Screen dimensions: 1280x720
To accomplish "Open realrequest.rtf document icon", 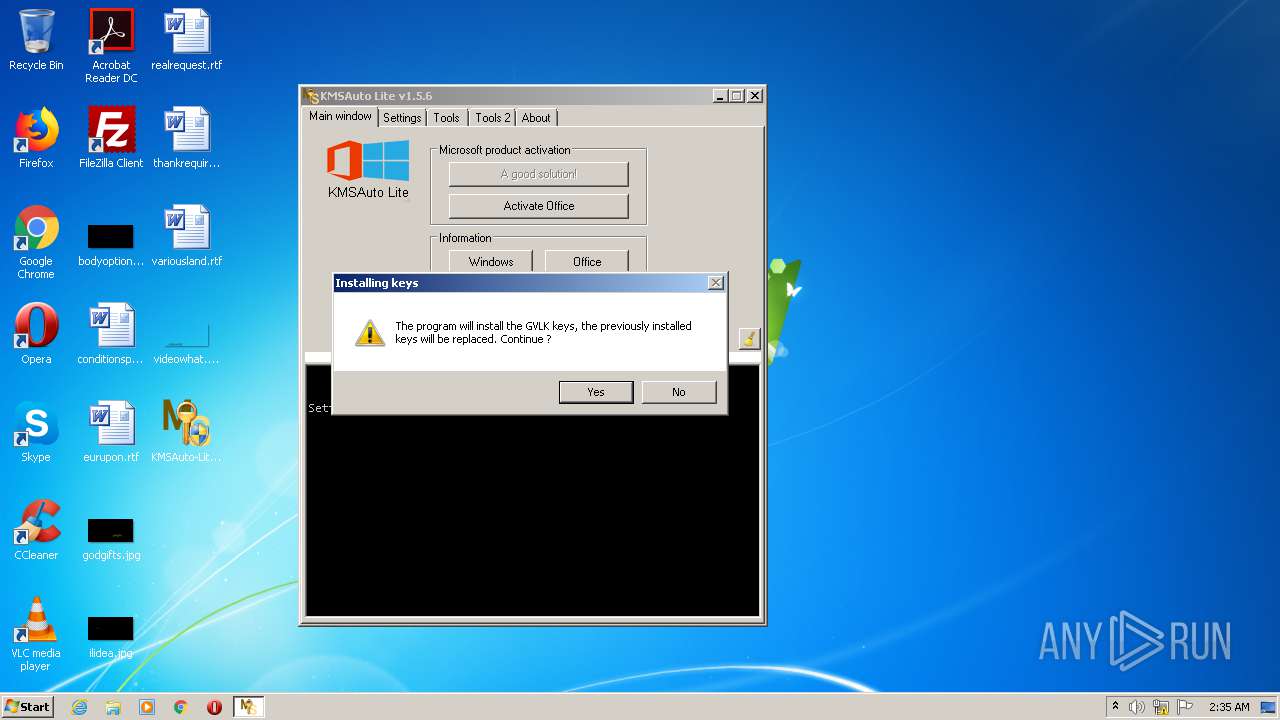I will [x=187, y=40].
